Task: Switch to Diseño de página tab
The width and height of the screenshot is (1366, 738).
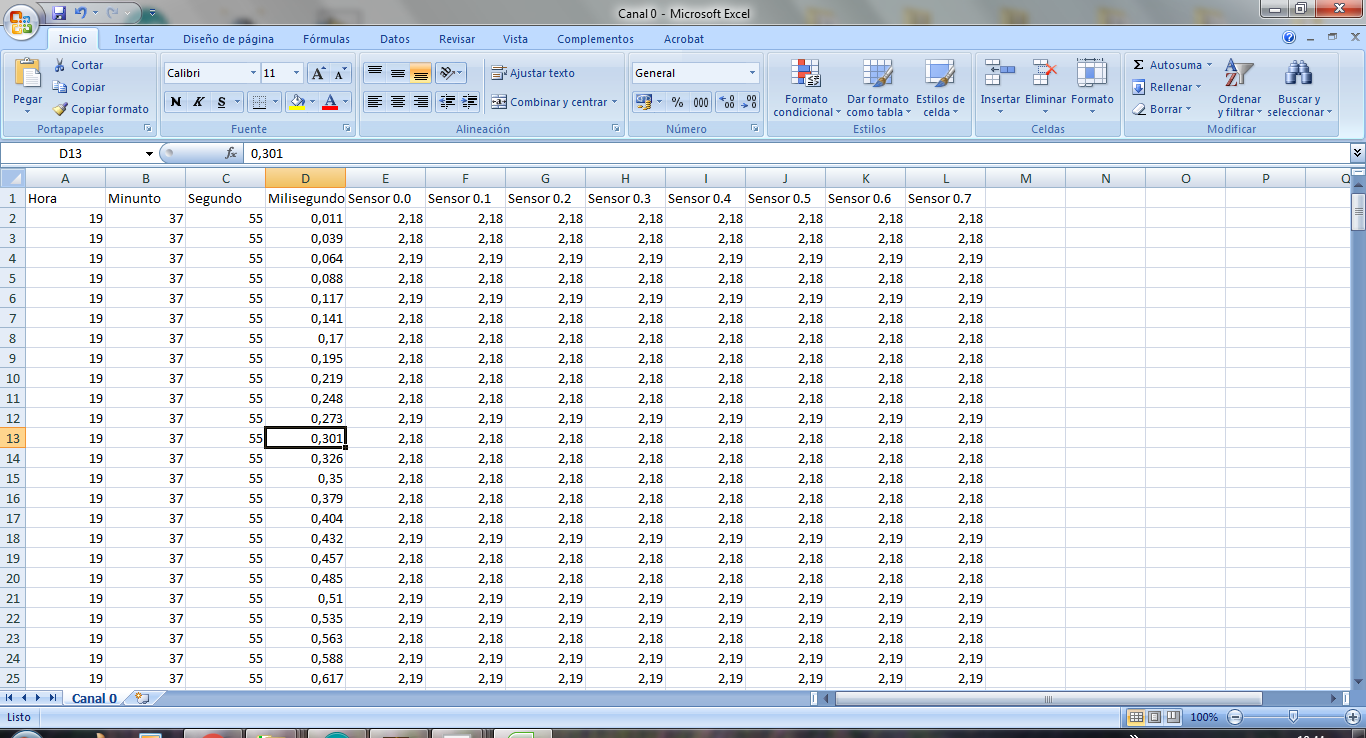Action: (x=228, y=39)
